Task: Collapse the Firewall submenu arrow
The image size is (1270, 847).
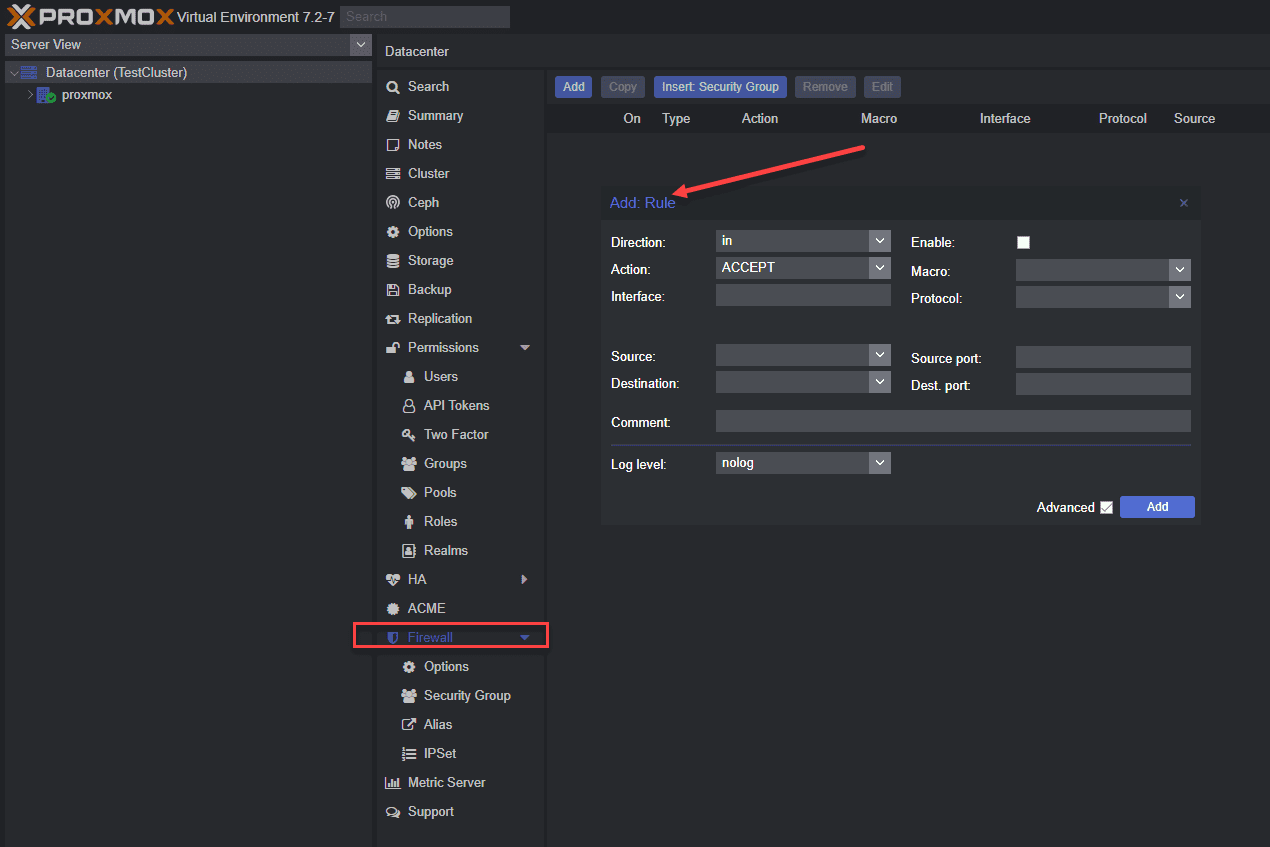Action: click(525, 638)
